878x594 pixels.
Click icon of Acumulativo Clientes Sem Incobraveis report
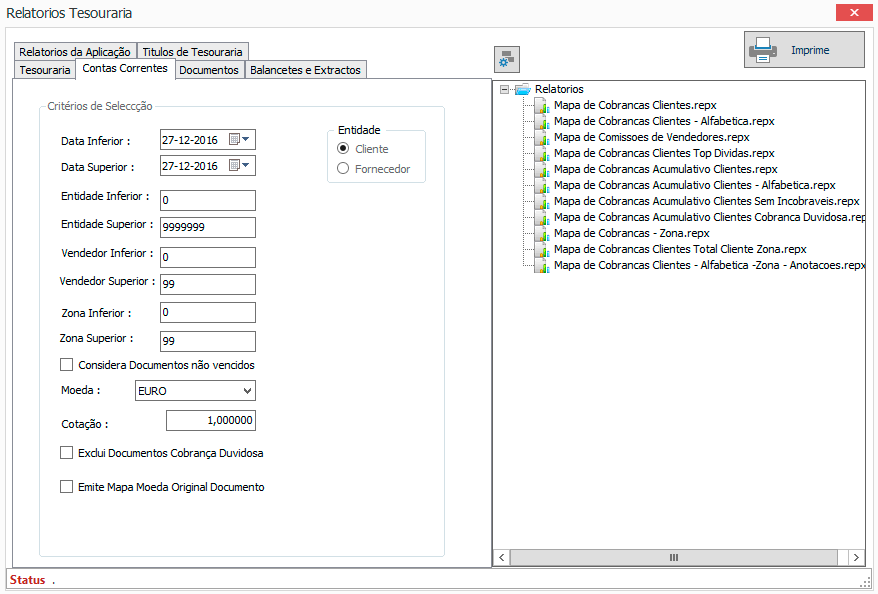point(541,202)
